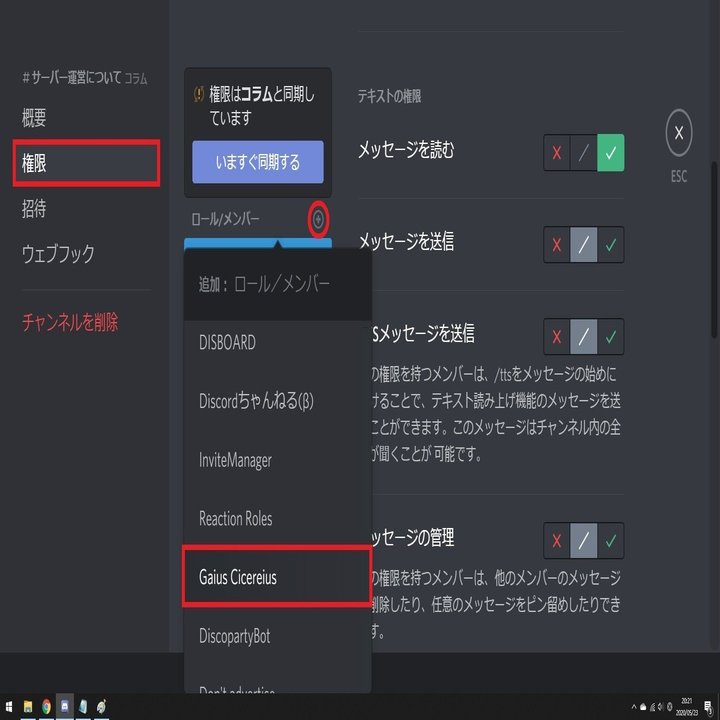
Task: Open File Explorer from the taskbar
Action: coord(28,707)
